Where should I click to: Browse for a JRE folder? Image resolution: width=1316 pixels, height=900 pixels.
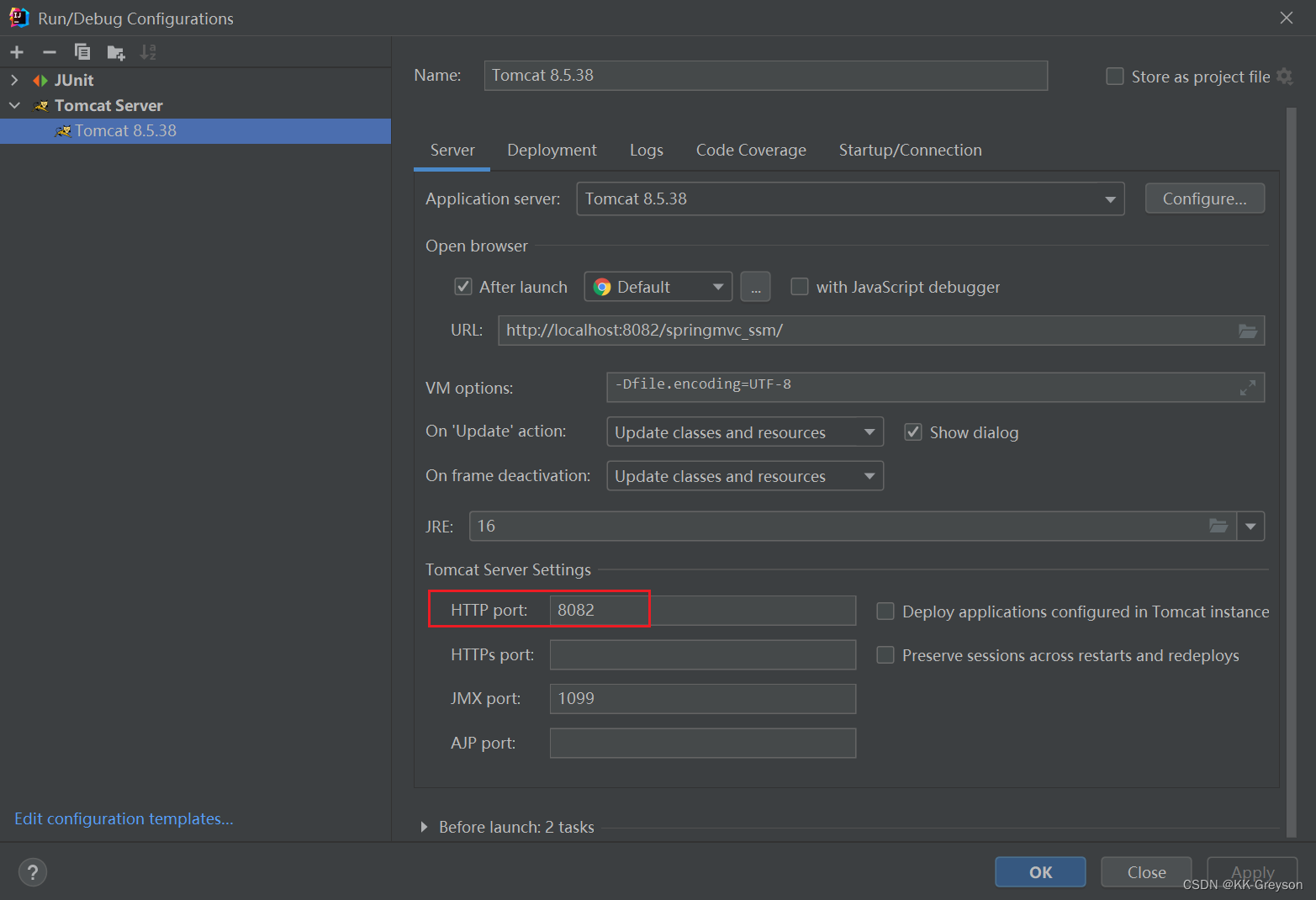tap(1218, 526)
